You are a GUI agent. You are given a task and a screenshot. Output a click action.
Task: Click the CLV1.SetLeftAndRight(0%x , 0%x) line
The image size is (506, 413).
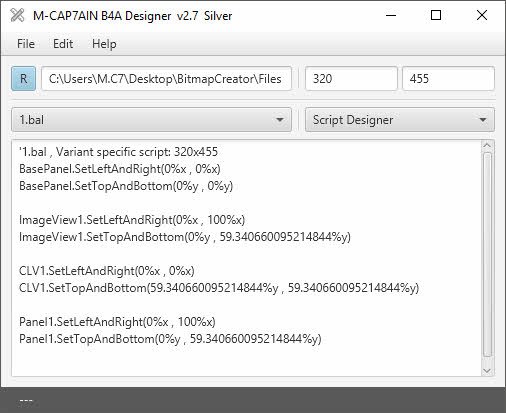coord(107,271)
